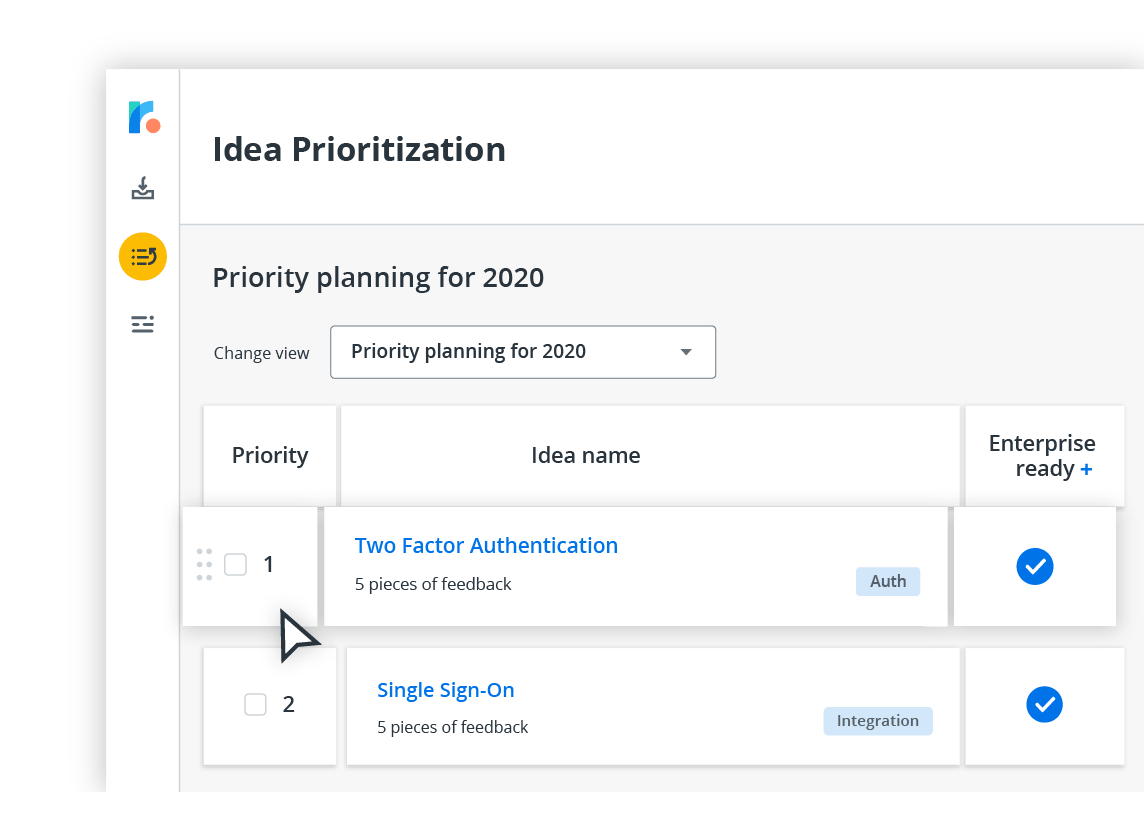This screenshot has height=830, width=1144.
Task: Toggle Enterprise ready check for Single Sign-On
Action: pos(1045,704)
